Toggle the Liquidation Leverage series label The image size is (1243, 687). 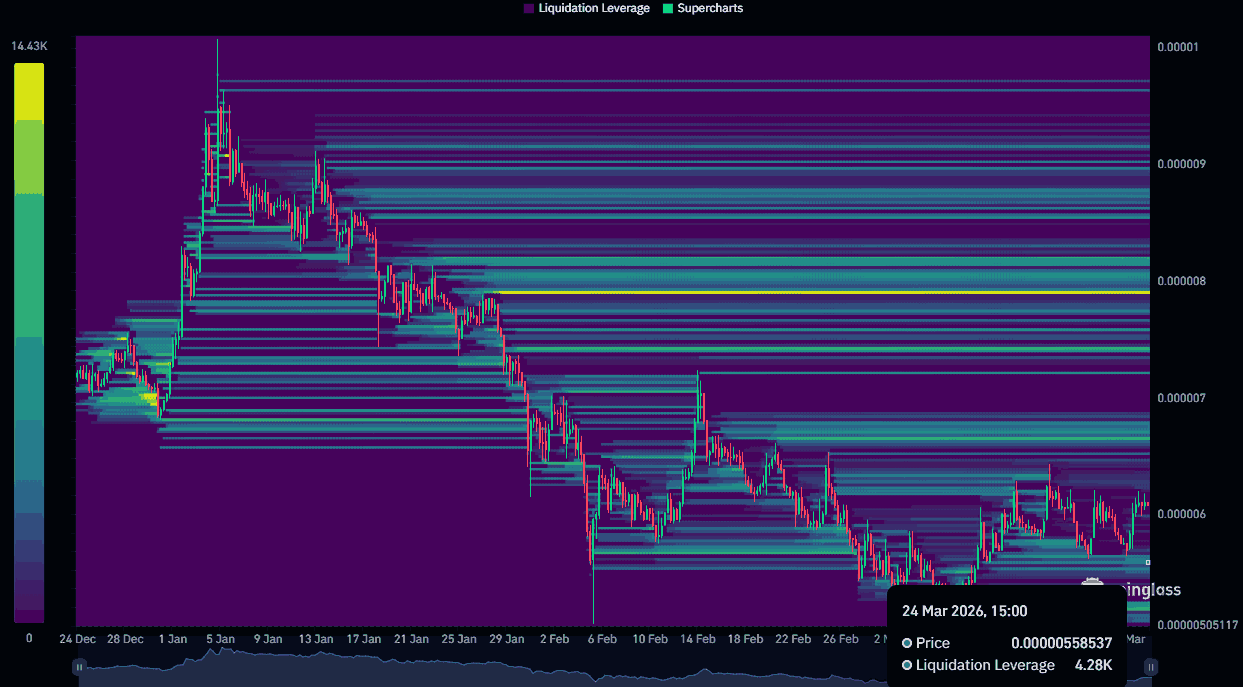pos(593,9)
